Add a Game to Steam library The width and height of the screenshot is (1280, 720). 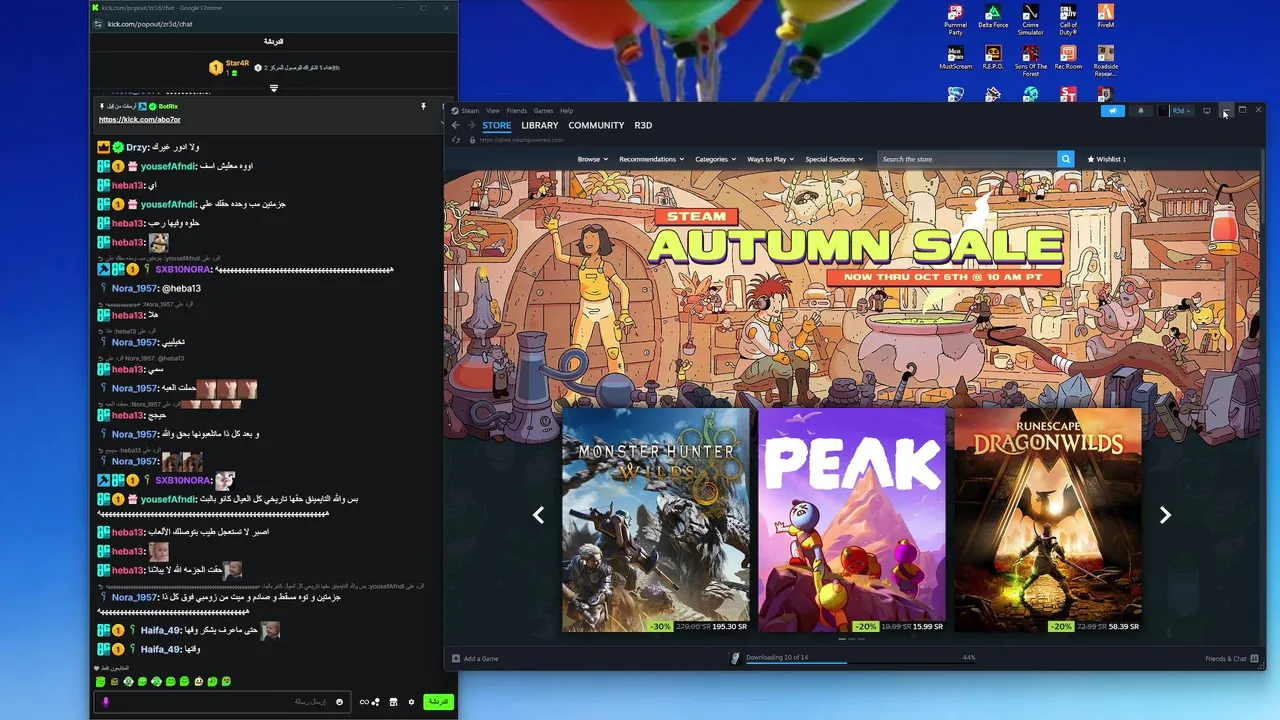[x=475, y=658]
